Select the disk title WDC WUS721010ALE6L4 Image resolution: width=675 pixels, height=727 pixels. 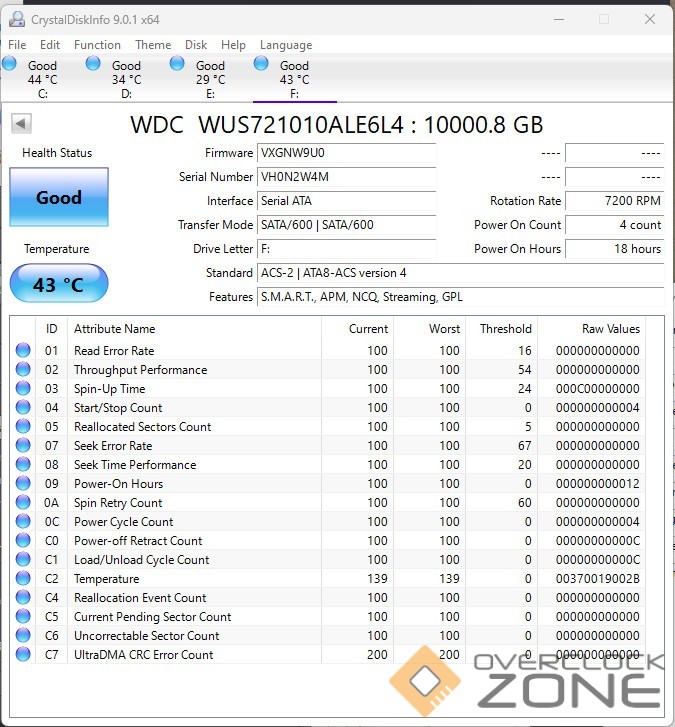pyautogui.click(x=267, y=125)
